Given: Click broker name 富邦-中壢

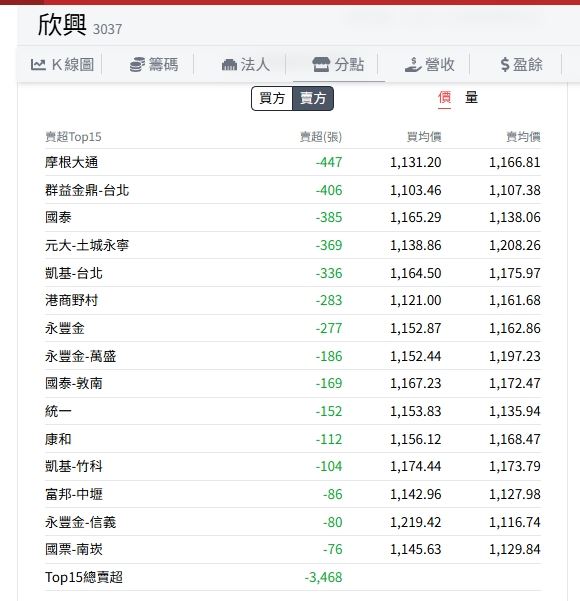Looking at the screenshot, I should 74,494.
